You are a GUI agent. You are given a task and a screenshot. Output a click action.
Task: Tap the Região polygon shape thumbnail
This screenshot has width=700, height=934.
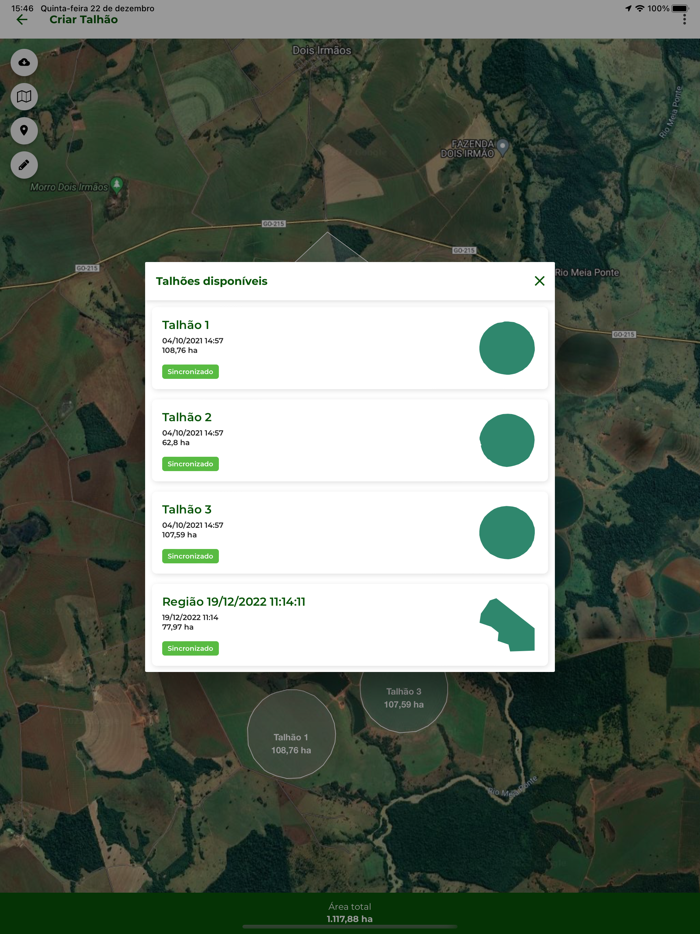pos(507,625)
